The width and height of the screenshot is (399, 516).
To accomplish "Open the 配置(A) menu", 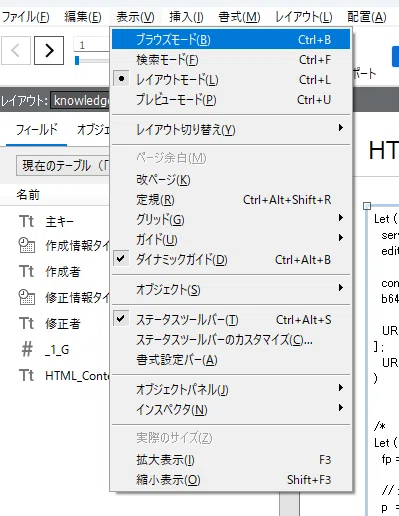I will coord(367,17).
